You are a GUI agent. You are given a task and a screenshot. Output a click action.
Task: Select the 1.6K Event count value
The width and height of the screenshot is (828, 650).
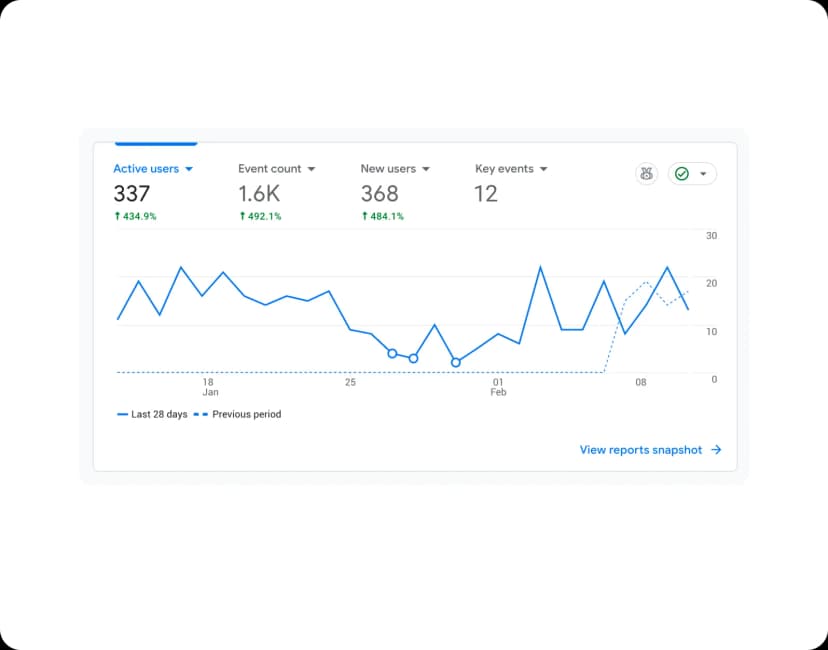258,194
